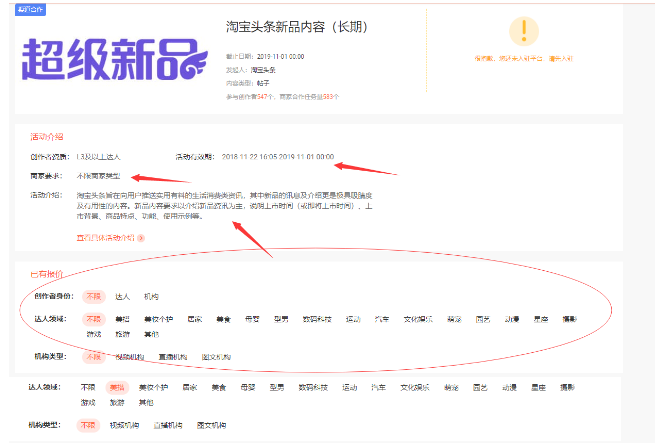Pick 居家 in the 已有报价 达人领域 row
Screen dimensions: 655x443
[x=195, y=319]
